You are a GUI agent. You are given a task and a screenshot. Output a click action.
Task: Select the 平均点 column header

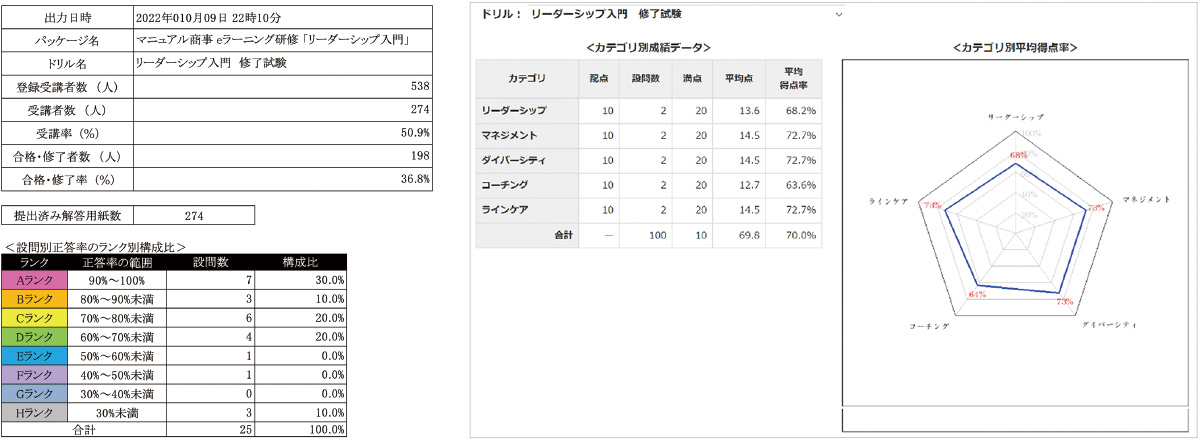point(739,77)
